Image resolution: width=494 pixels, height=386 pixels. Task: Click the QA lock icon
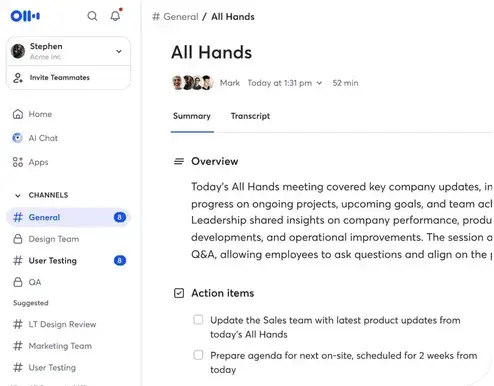coord(18,282)
